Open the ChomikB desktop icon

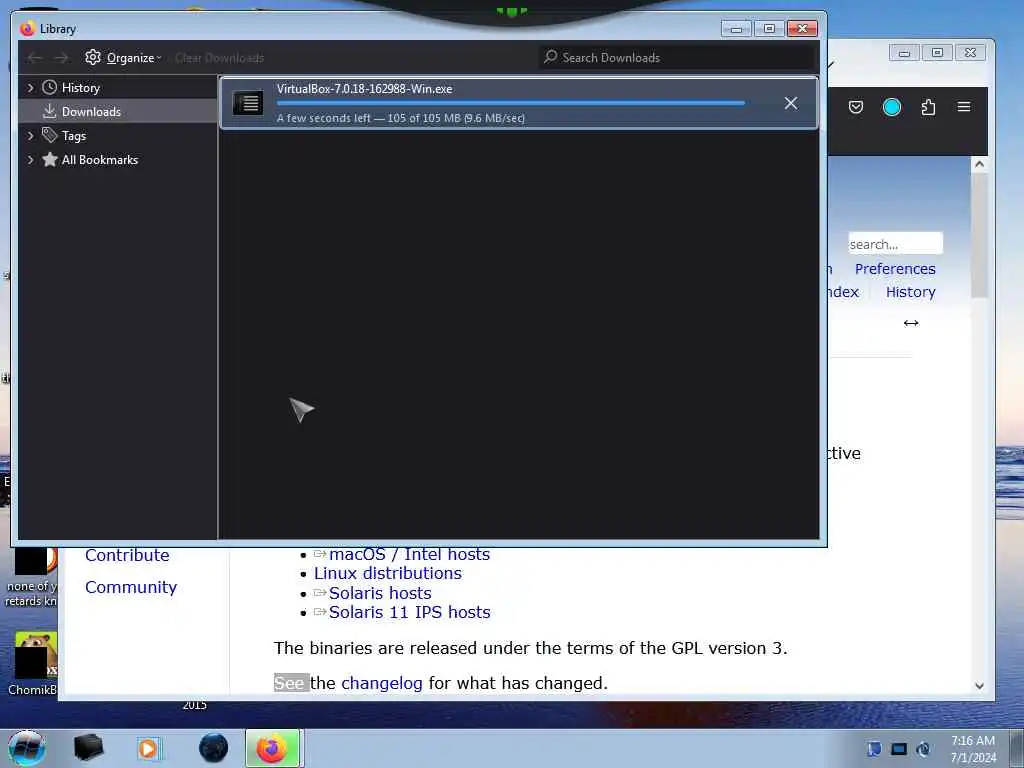(x=33, y=664)
